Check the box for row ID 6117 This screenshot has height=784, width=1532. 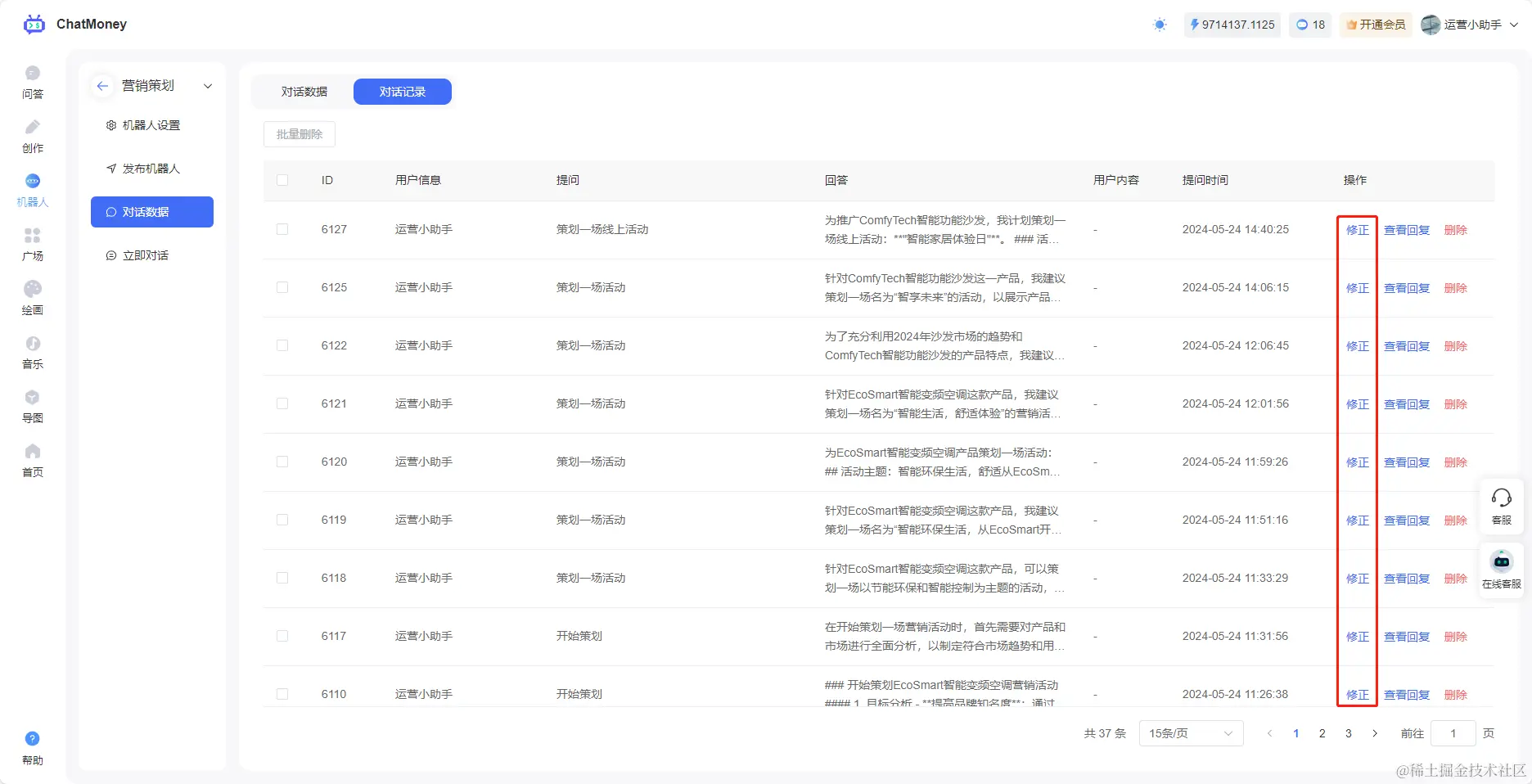pos(282,636)
